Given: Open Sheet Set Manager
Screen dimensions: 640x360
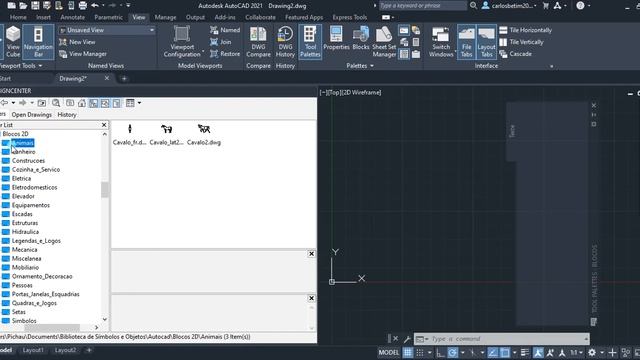Looking at the screenshot, I should [384, 42].
